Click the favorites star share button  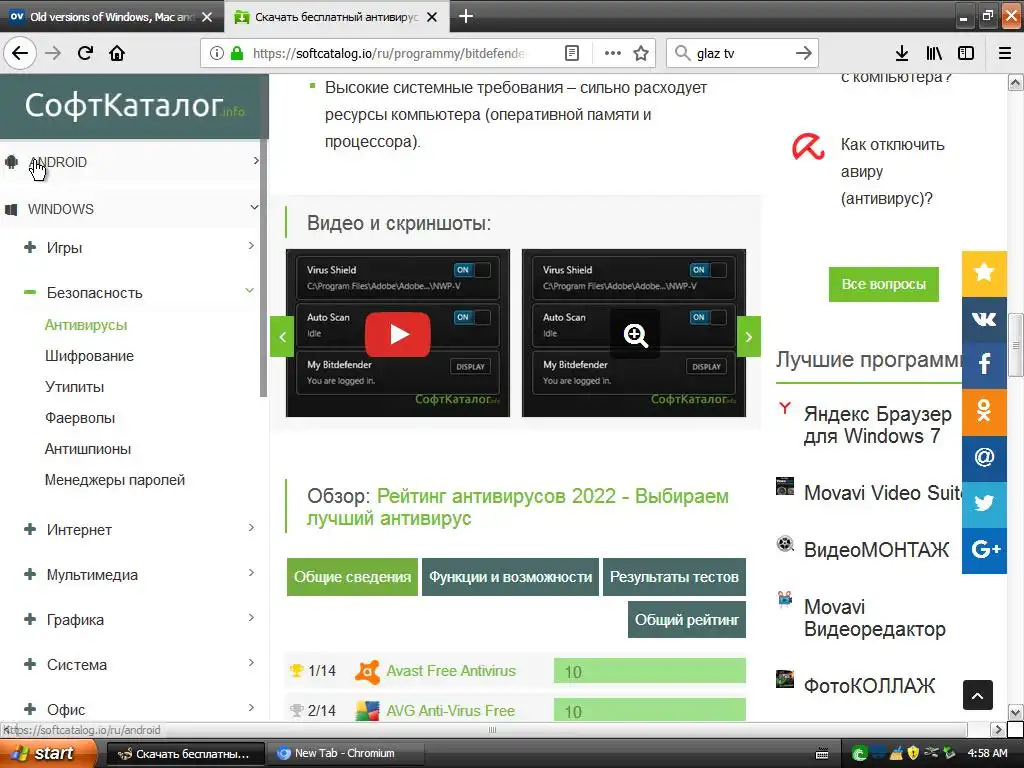pos(984,274)
